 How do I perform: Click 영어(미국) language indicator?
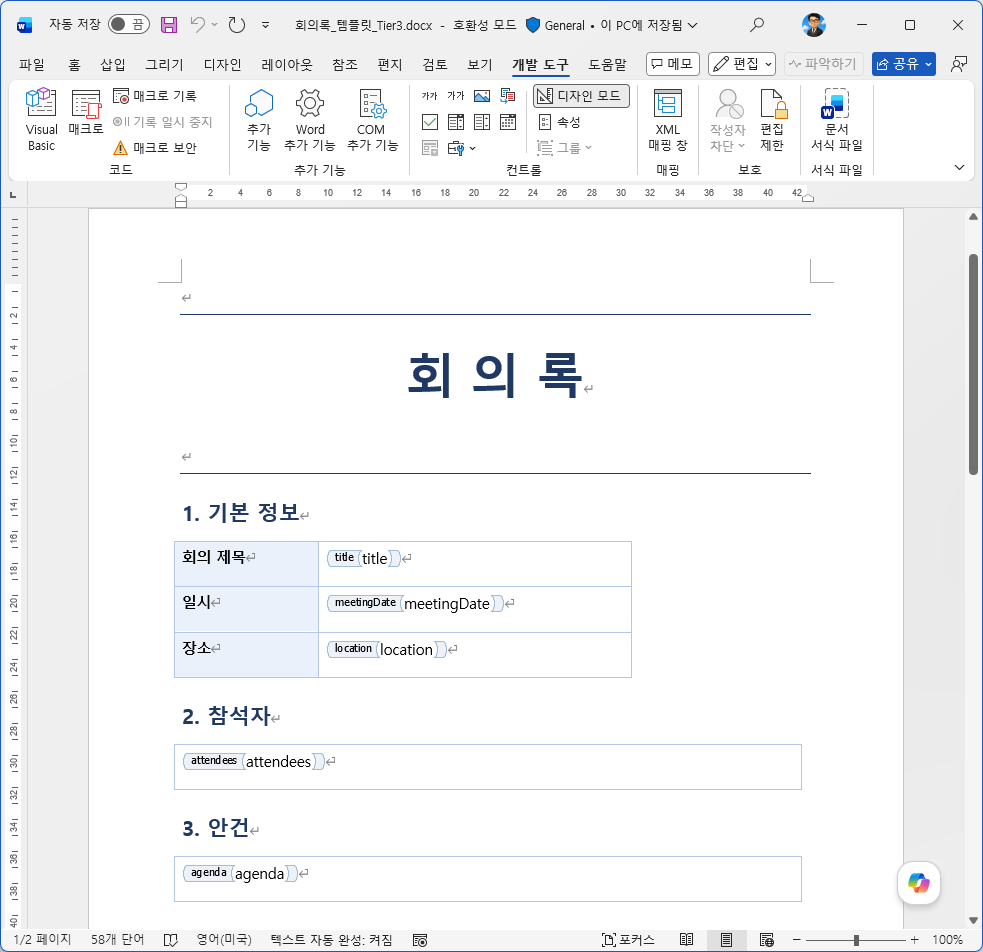point(224,939)
